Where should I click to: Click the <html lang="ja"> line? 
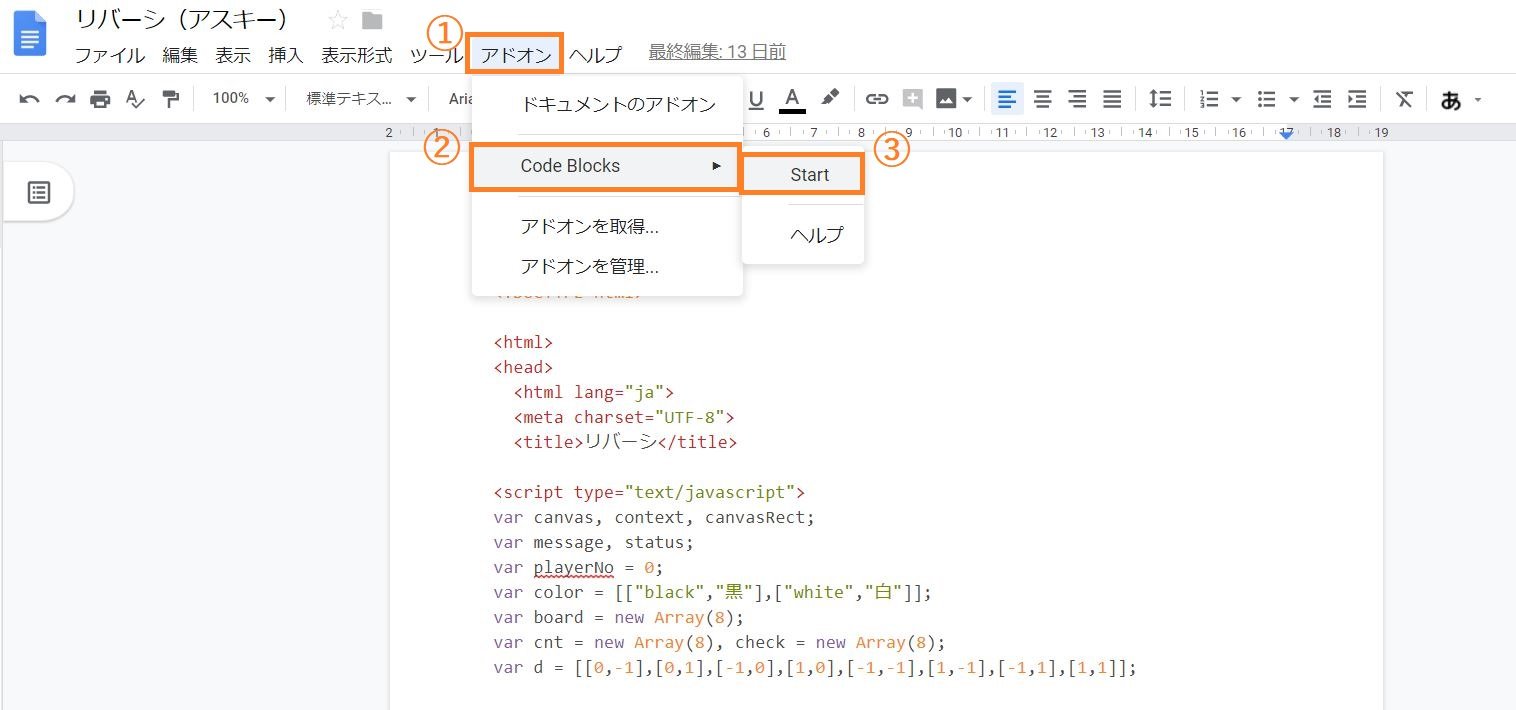tap(594, 392)
